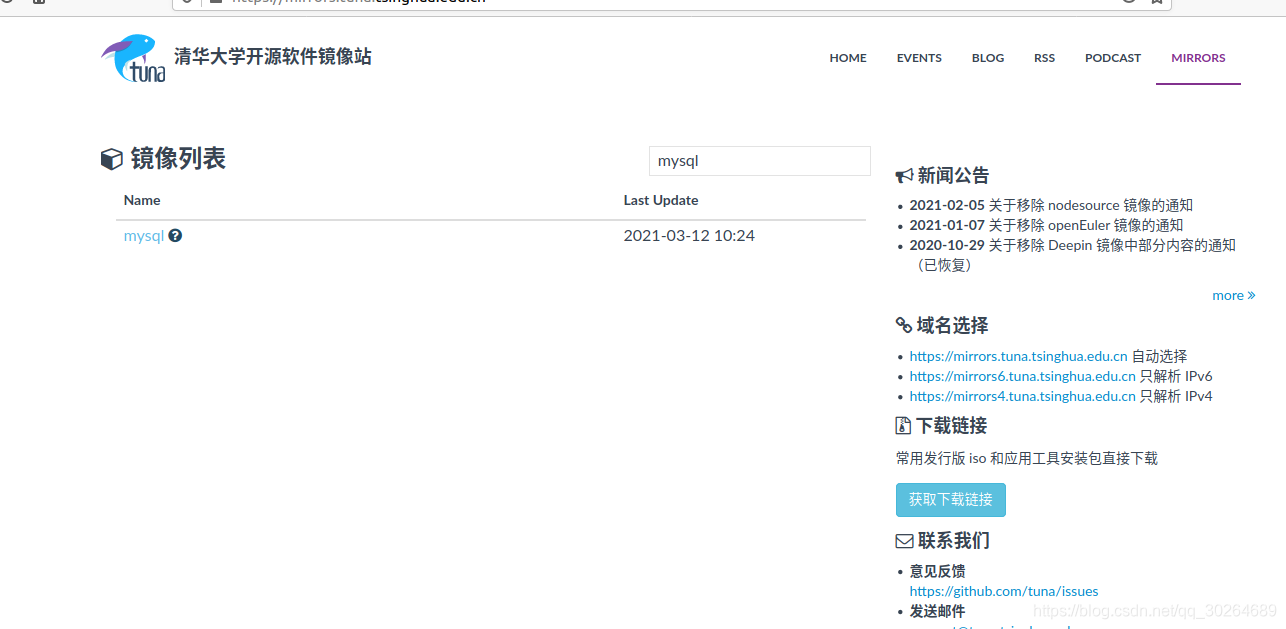
Task: Click the 常用发行版 iso description text
Action: 1027,459
